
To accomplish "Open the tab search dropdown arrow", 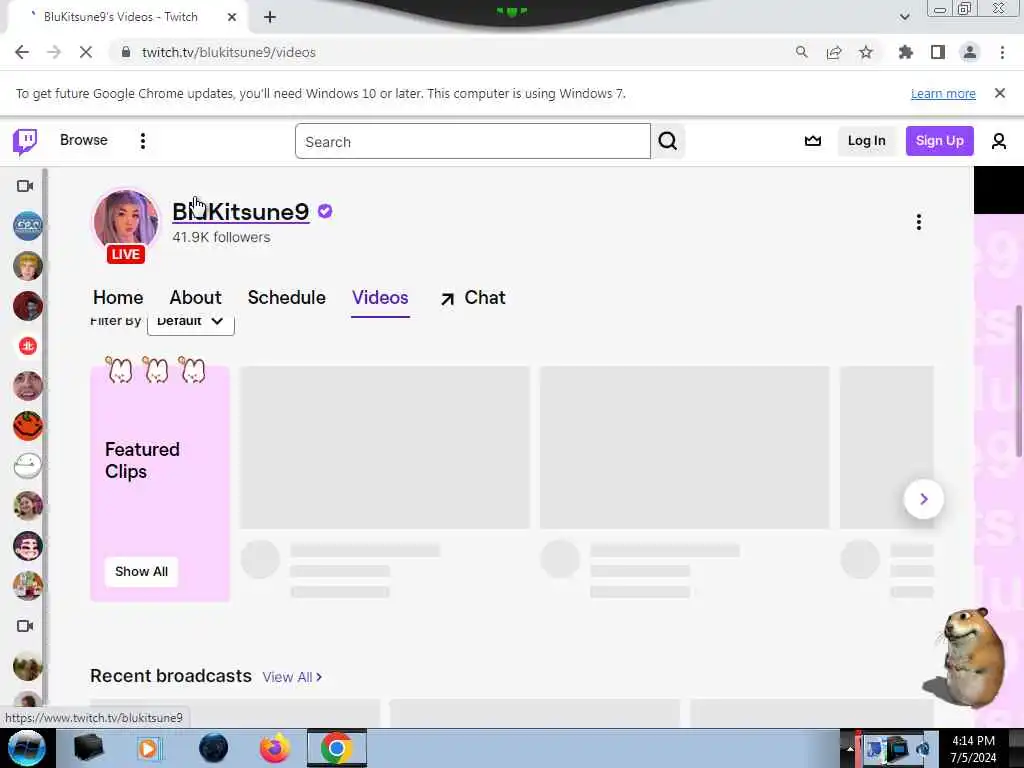I will [x=904, y=17].
